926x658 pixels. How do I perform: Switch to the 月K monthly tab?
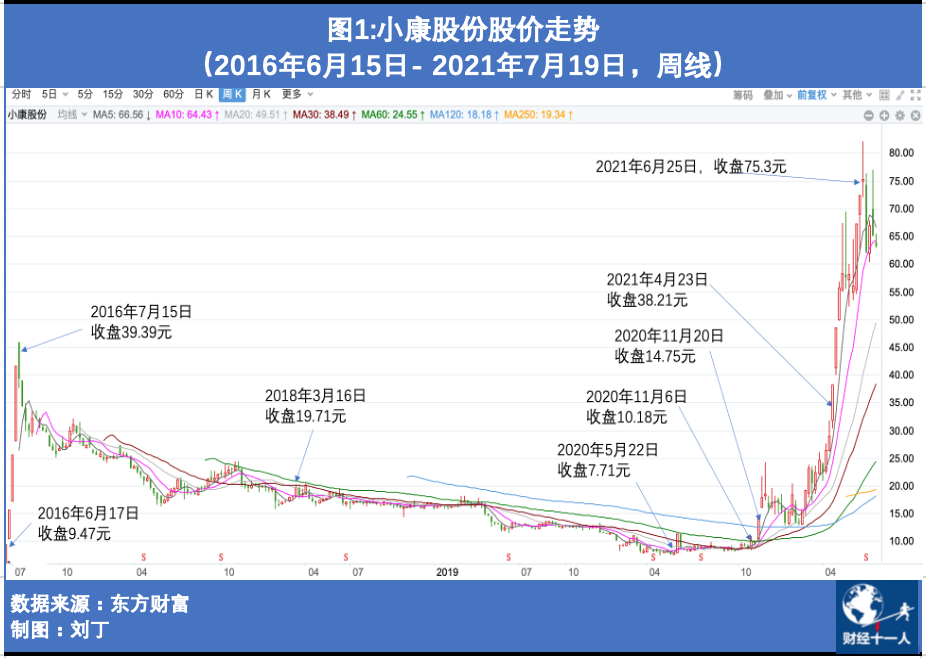click(261, 94)
